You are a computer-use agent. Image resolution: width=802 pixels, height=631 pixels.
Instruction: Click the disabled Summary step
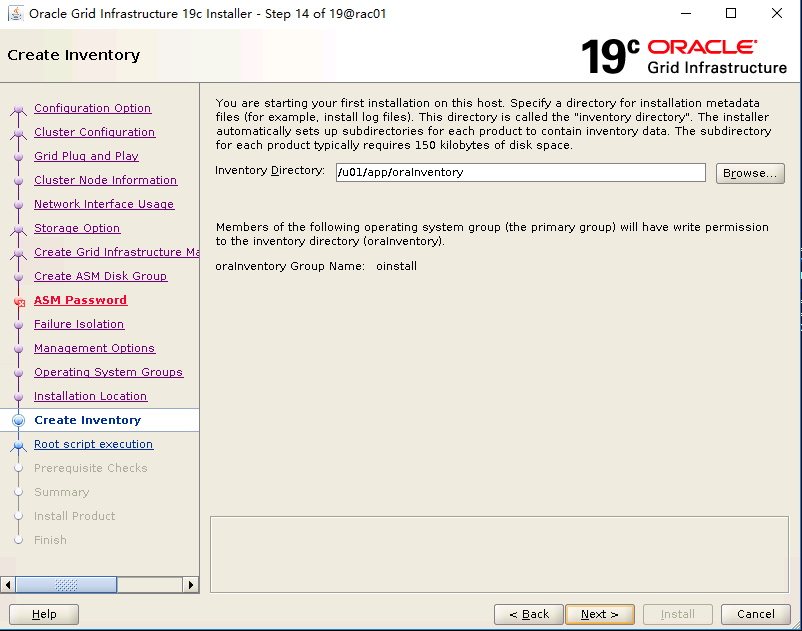click(61, 492)
